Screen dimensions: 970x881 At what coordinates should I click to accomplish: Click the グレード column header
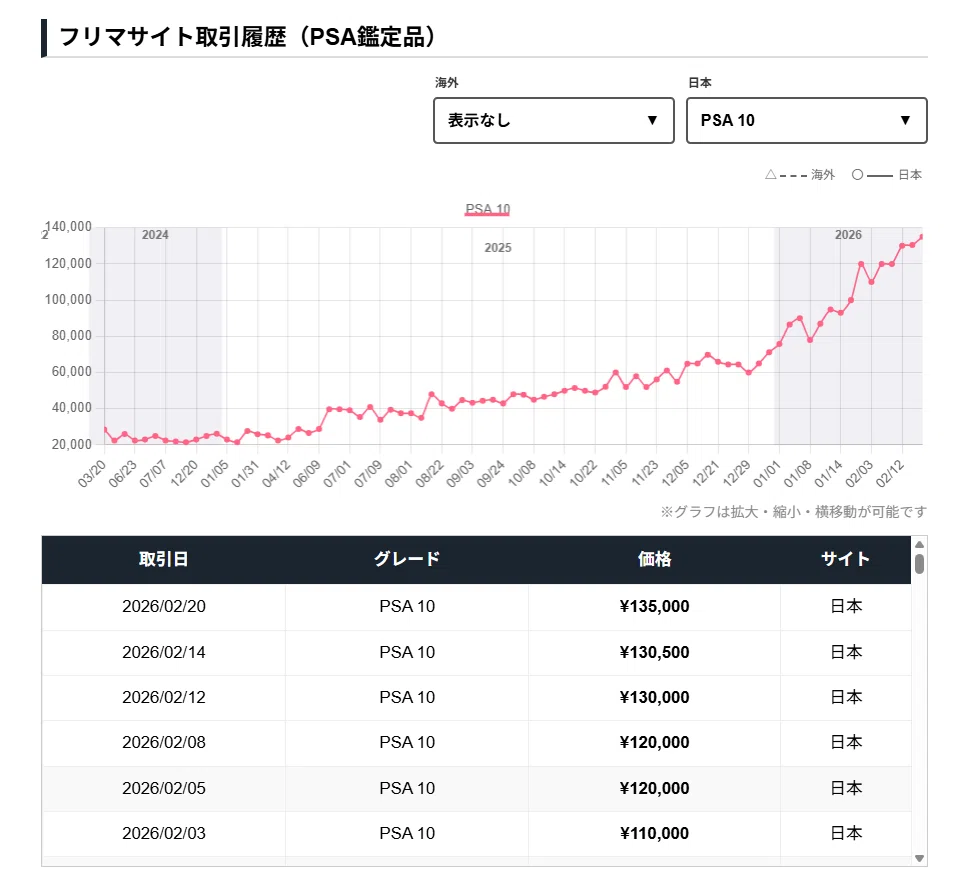(407, 559)
